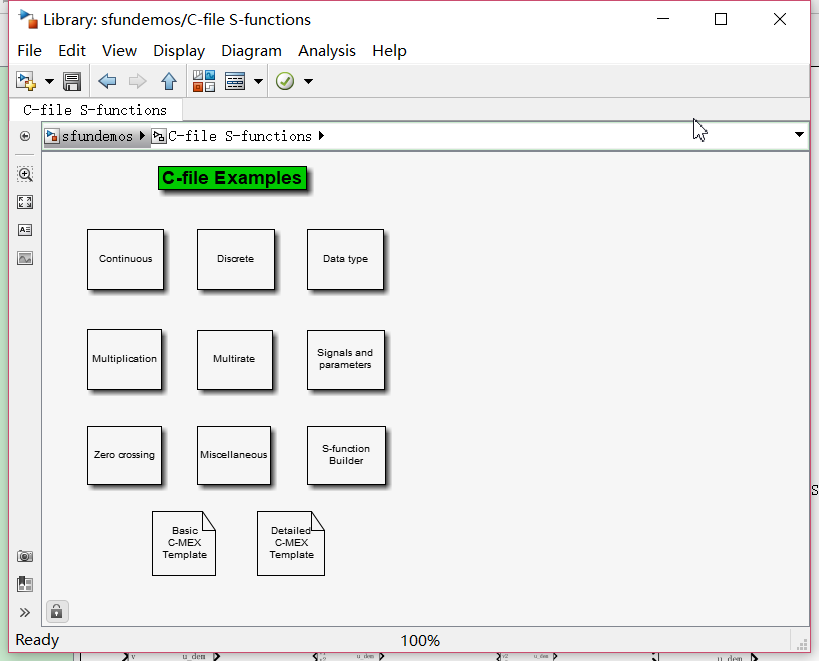Select the S-function Builder block
Image resolution: width=819 pixels, height=661 pixels.
tap(346, 455)
